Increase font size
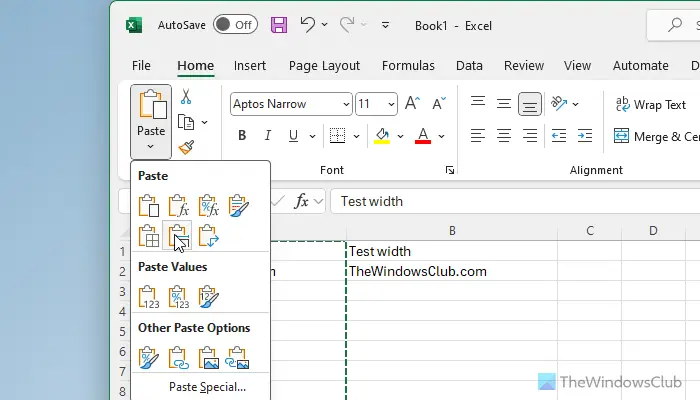This screenshot has height=400, width=700. pos(412,103)
